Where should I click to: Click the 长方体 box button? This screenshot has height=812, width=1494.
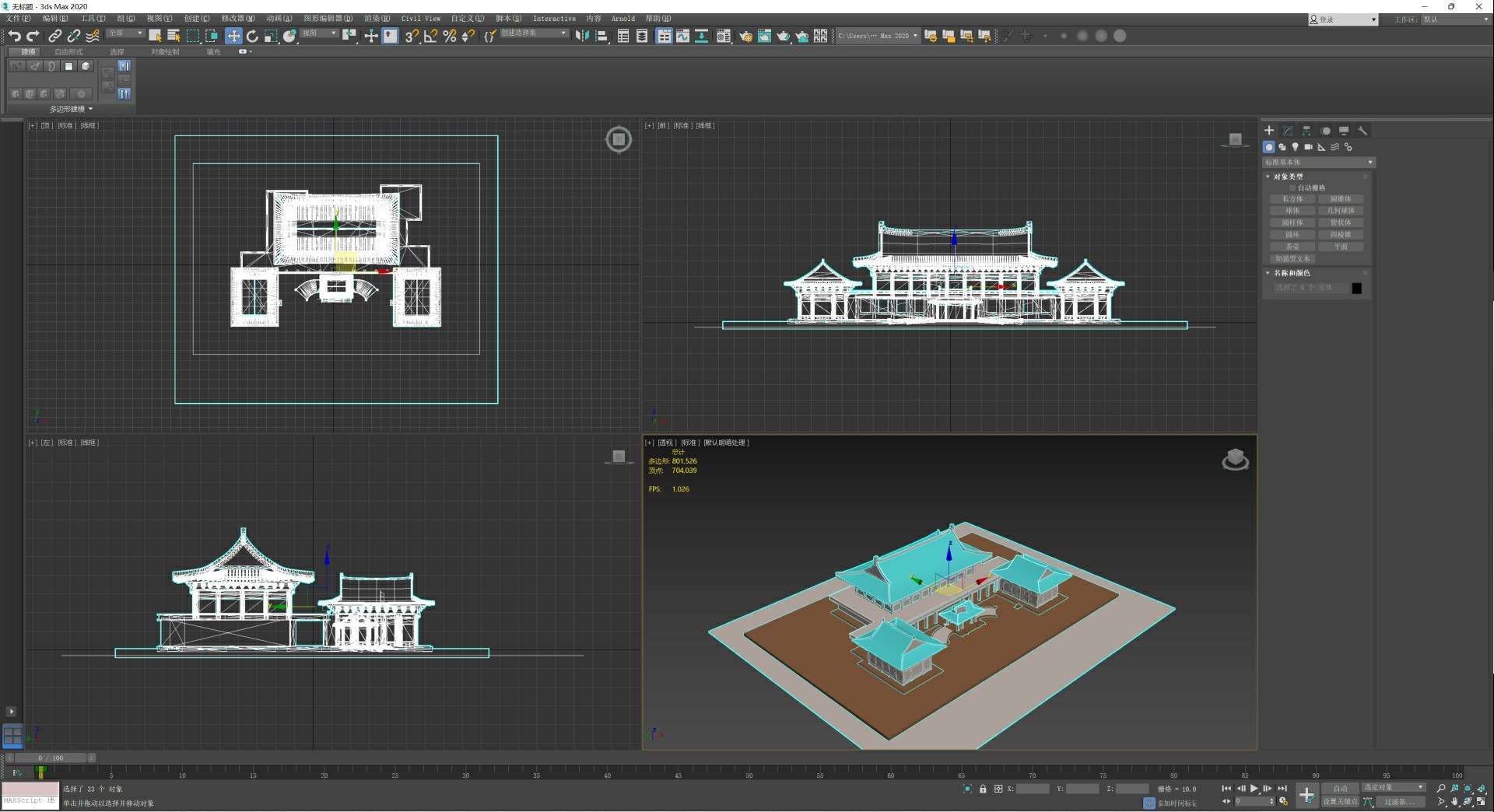click(x=1292, y=199)
